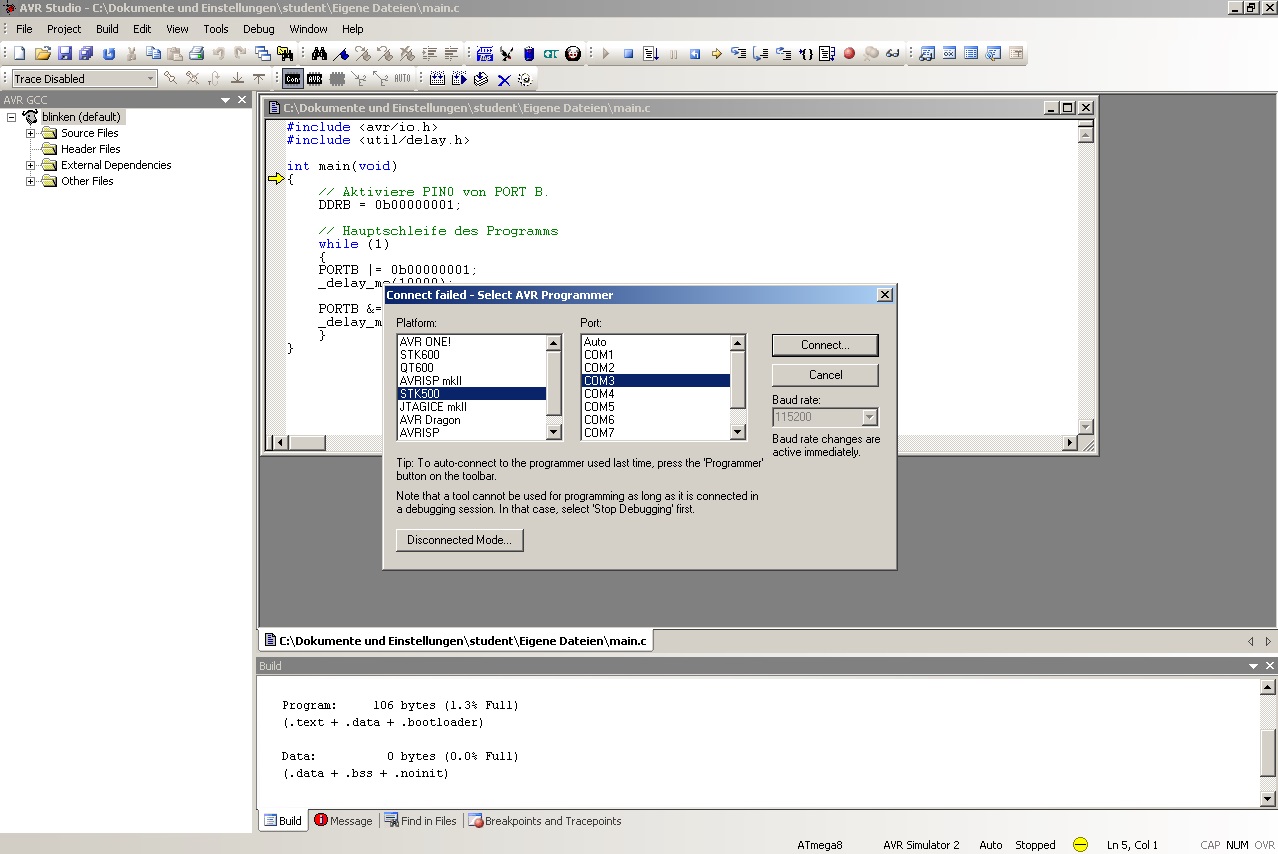Click the Step Over icon
This screenshot has height=854, width=1278.
[x=761, y=54]
